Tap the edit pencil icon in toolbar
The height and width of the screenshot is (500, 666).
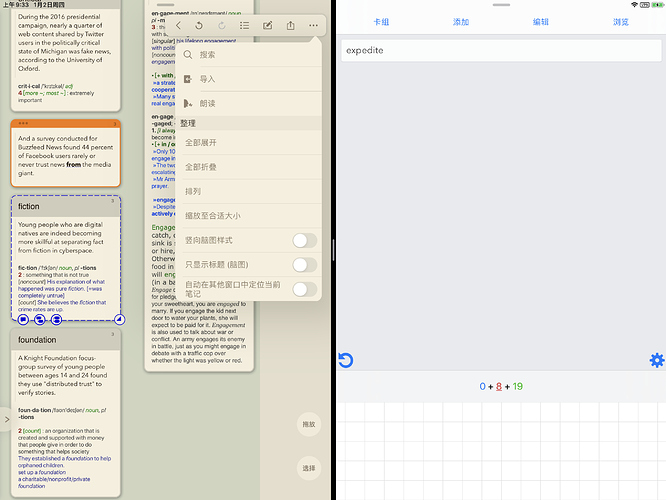click(x=267, y=25)
